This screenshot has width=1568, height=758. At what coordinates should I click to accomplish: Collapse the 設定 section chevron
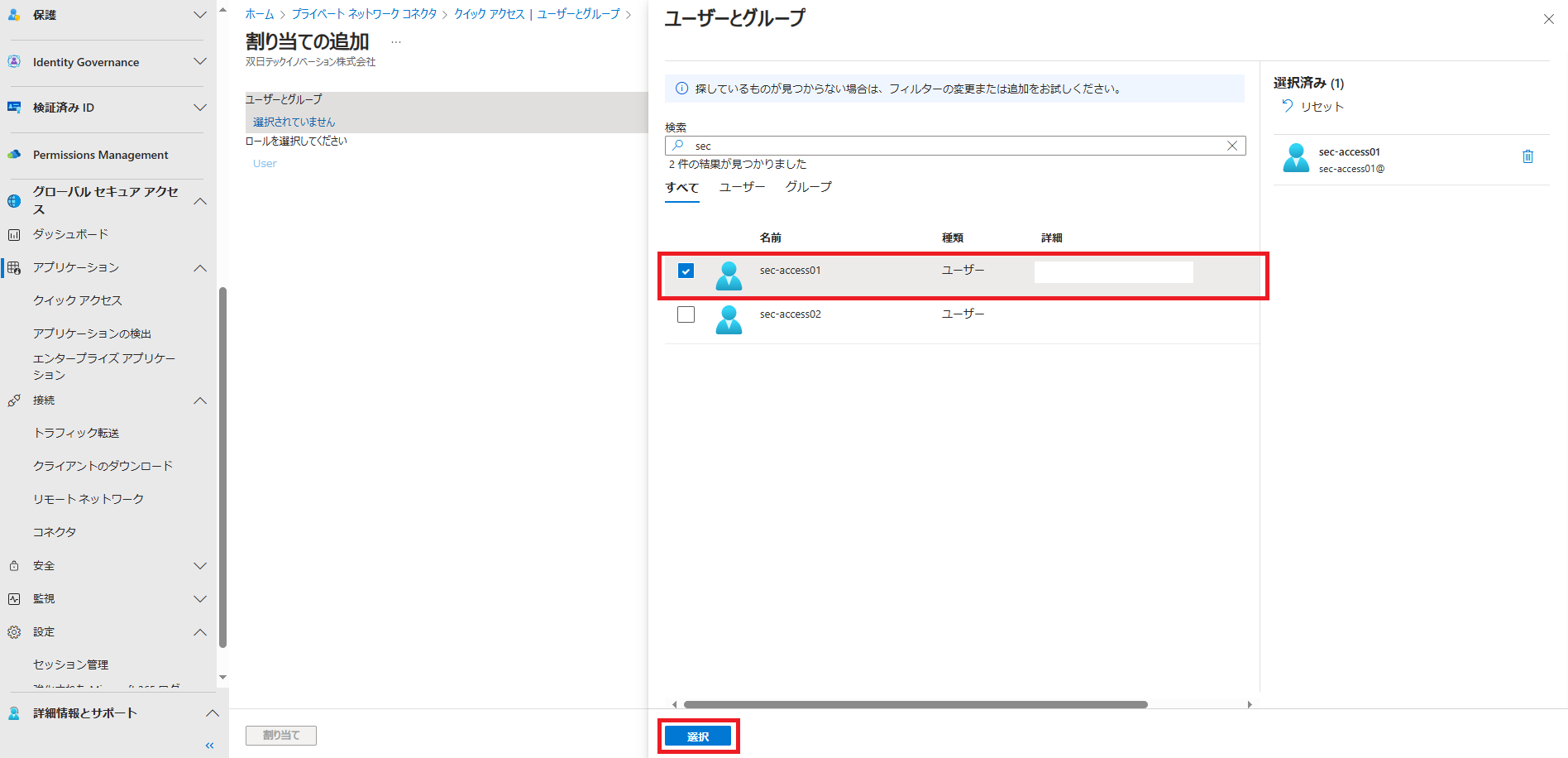(200, 632)
